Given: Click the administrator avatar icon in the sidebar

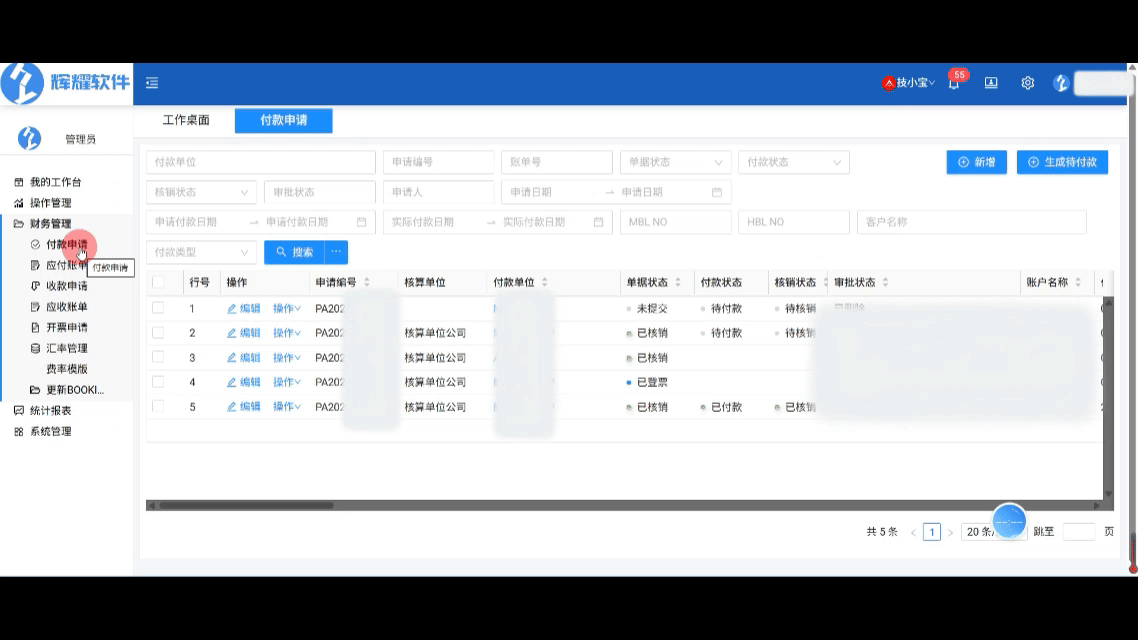Looking at the screenshot, I should [29, 138].
